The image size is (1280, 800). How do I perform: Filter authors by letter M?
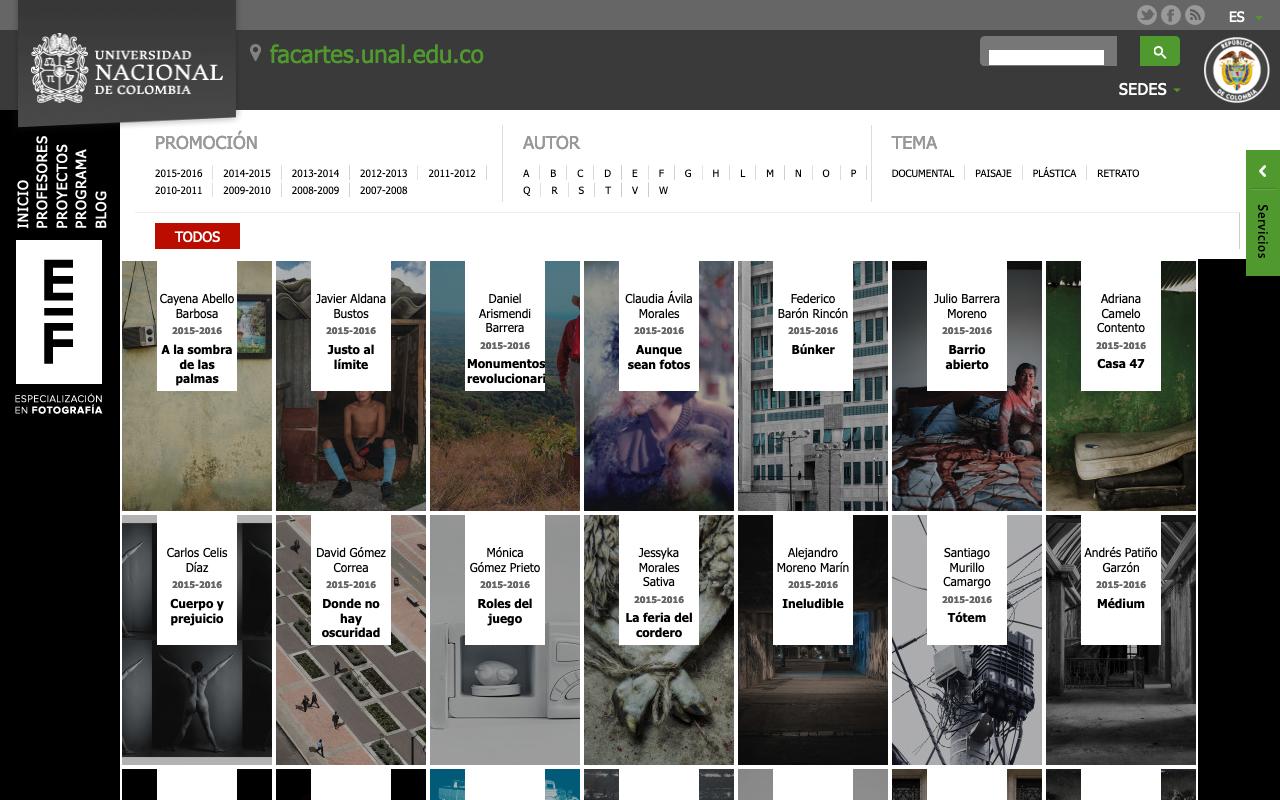(769, 173)
